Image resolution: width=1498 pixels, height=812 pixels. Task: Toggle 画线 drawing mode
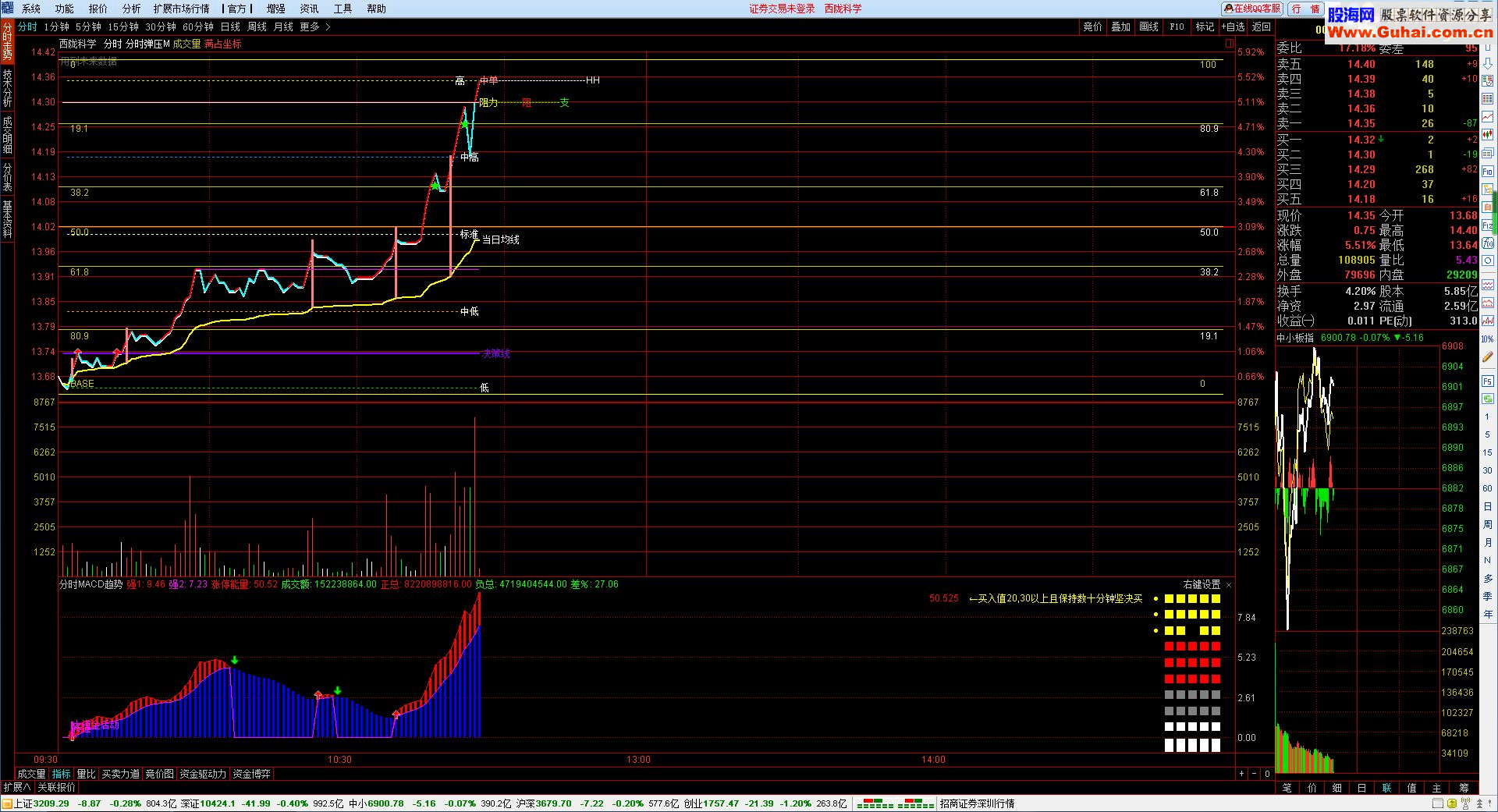[1148, 27]
